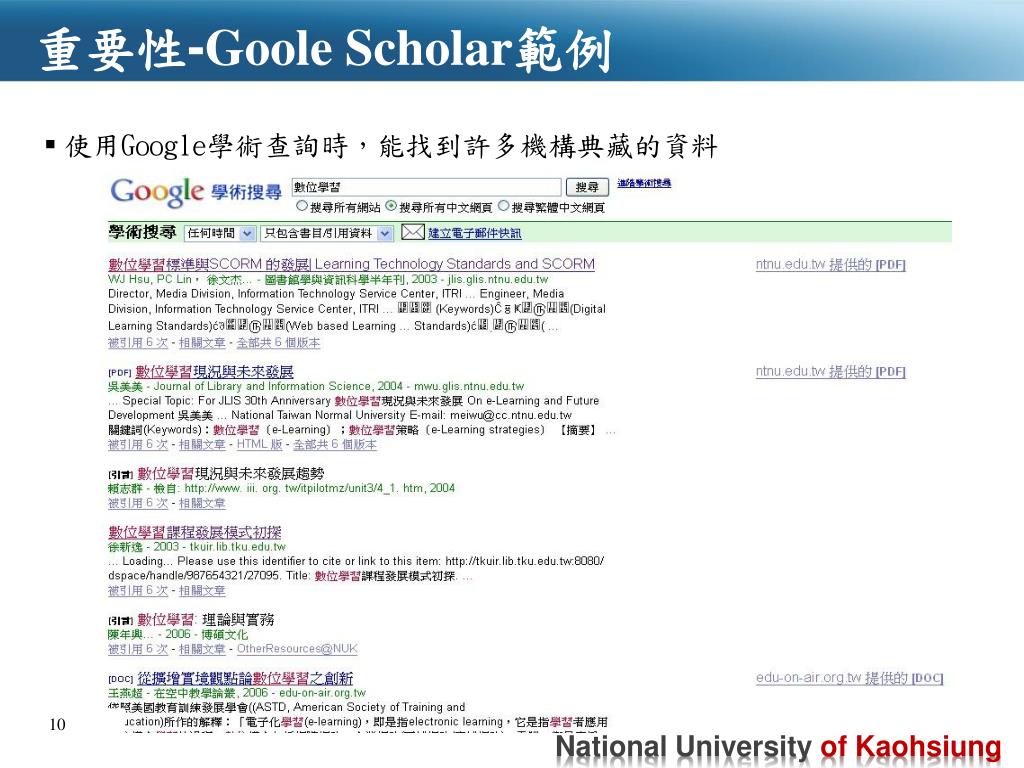Click title 數位學習: 理論與實務

(206, 620)
